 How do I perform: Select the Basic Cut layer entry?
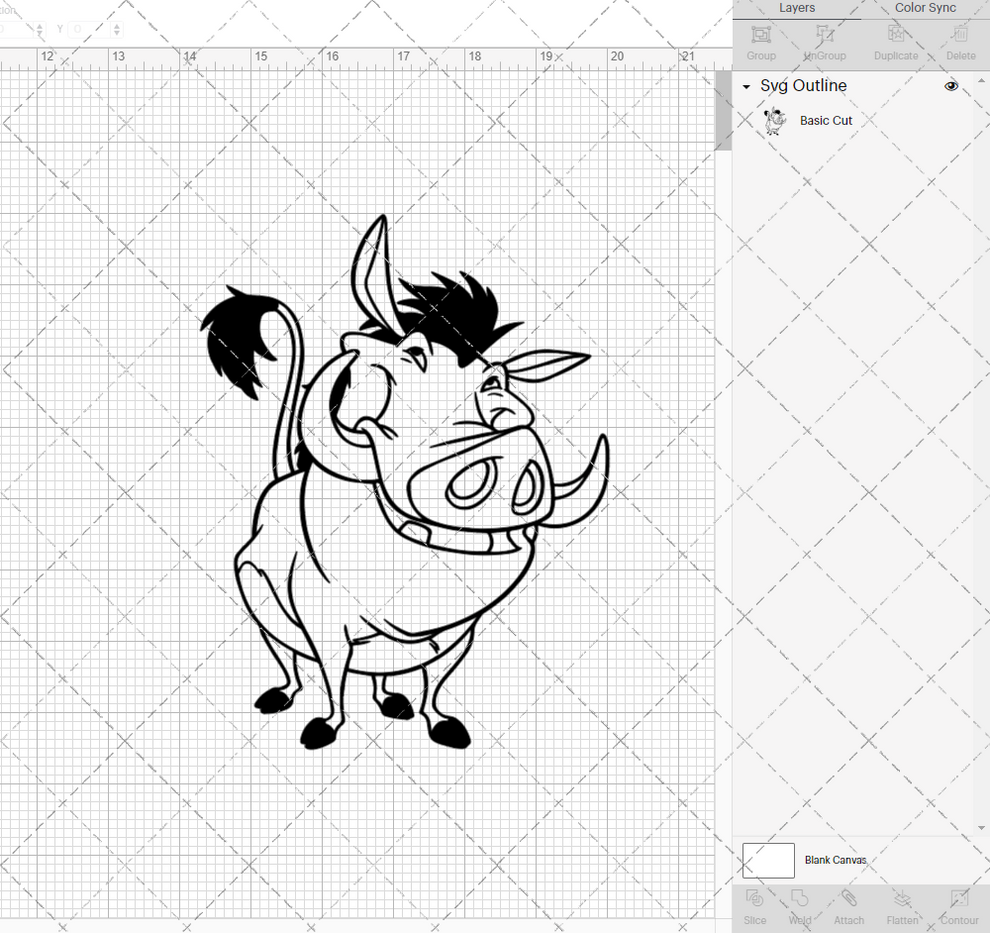826,120
